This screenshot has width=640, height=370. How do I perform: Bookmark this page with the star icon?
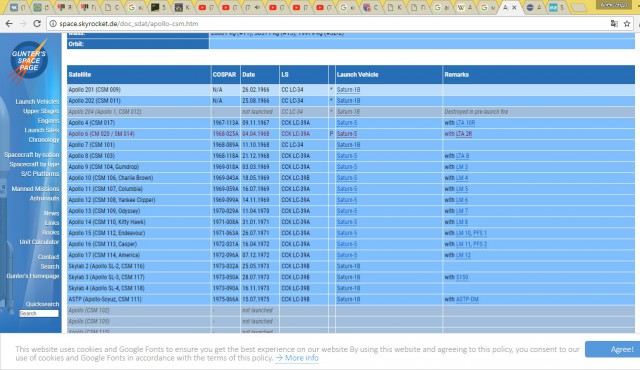point(627,24)
